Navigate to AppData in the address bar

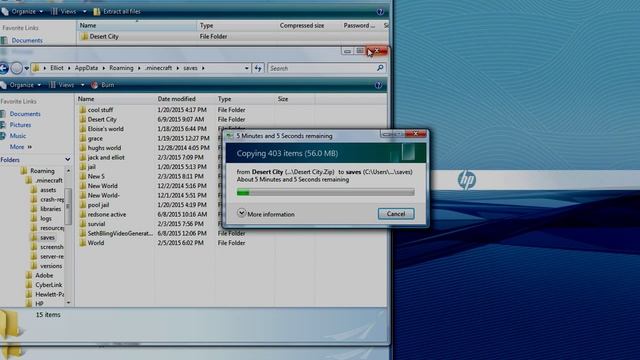pos(86,68)
